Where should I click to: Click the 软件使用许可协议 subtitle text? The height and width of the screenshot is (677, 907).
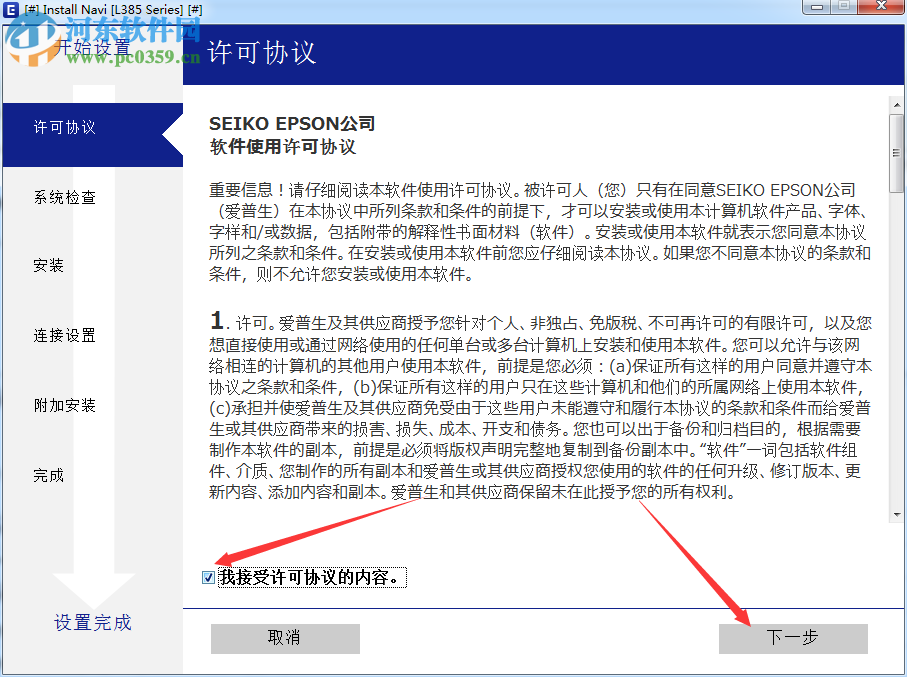282,147
